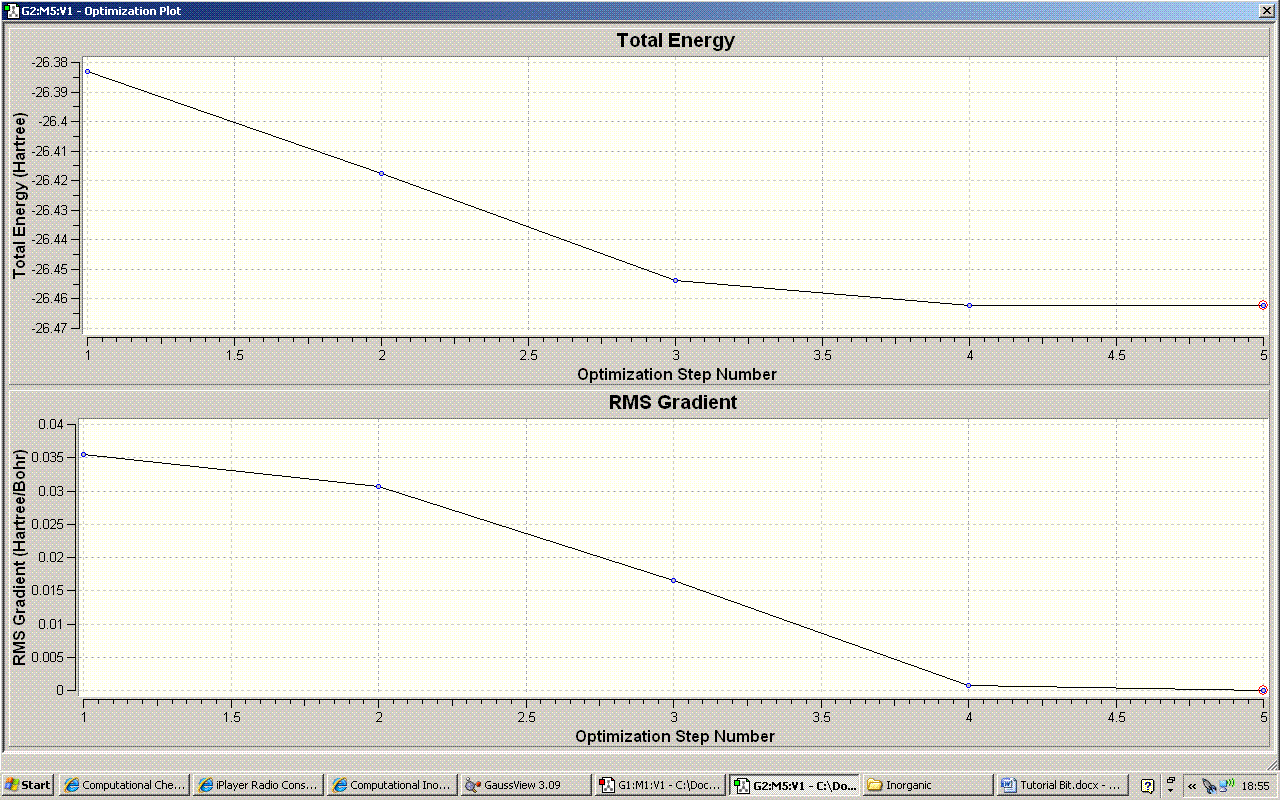
Task: Select step 4 point on Total Energy plot
Action: pyautogui.click(x=970, y=306)
